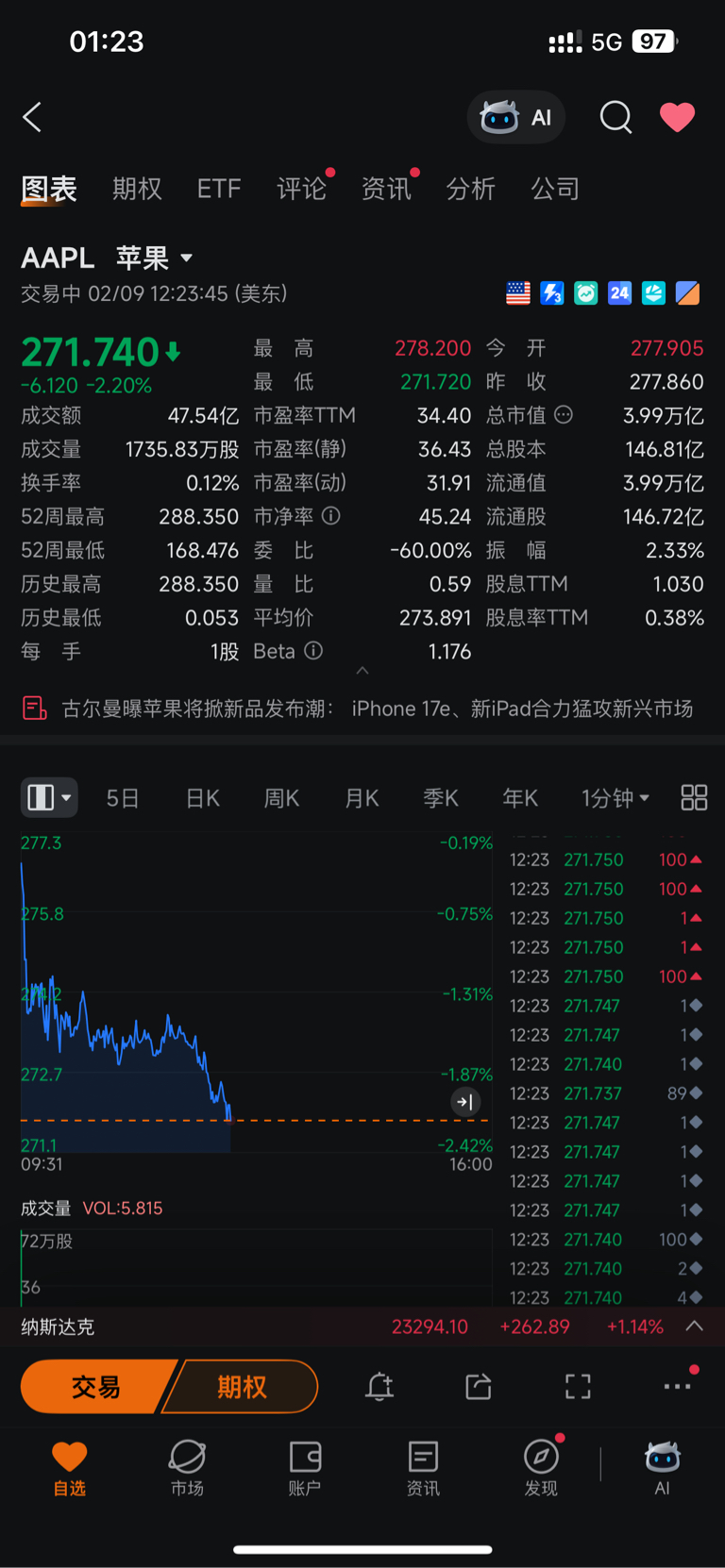Open the search magnifier icon
The width and height of the screenshot is (725, 1568).
pyautogui.click(x=615, y=117)
